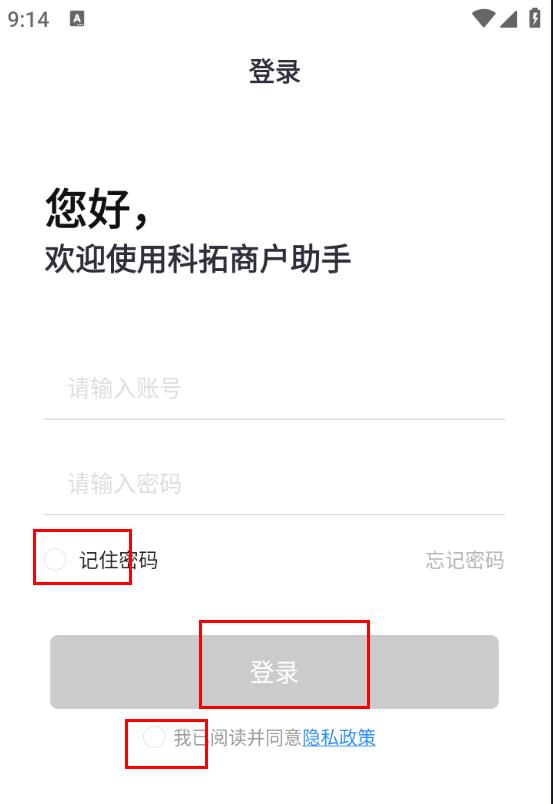This screenshot has height=804, width=553.
Task: Tap the 登录 page title at top
Action: click(274, 71)
